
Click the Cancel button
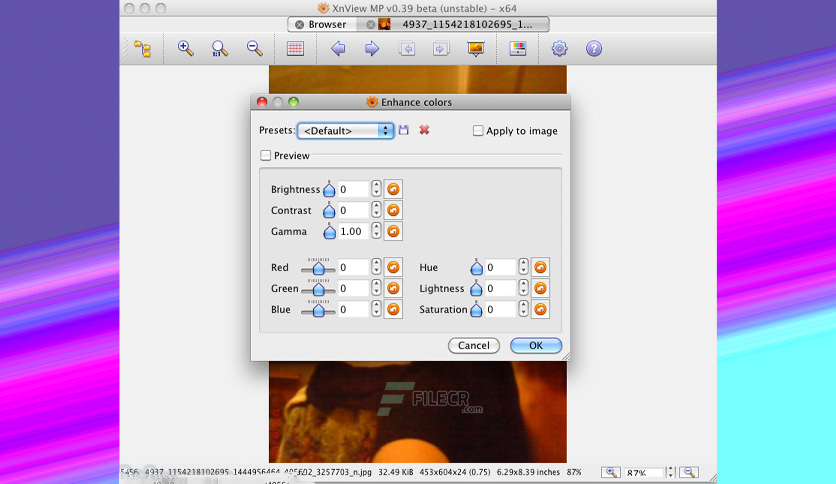coord(473,345)
